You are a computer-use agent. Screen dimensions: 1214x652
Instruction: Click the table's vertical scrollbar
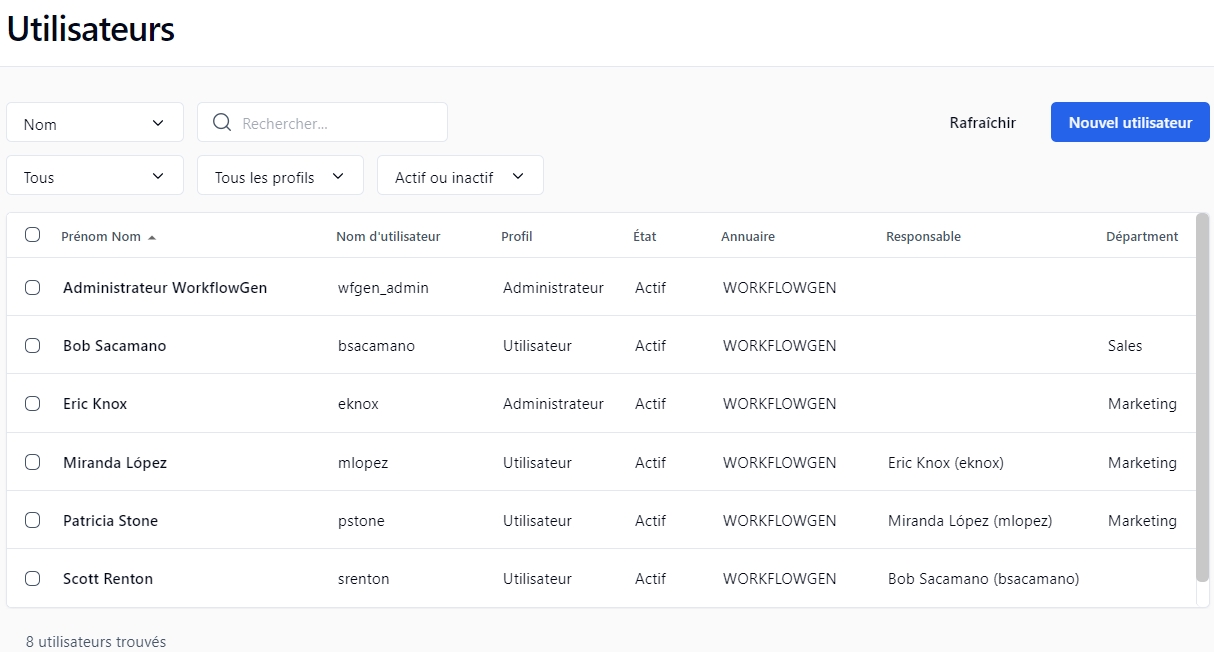point(1202,396)
